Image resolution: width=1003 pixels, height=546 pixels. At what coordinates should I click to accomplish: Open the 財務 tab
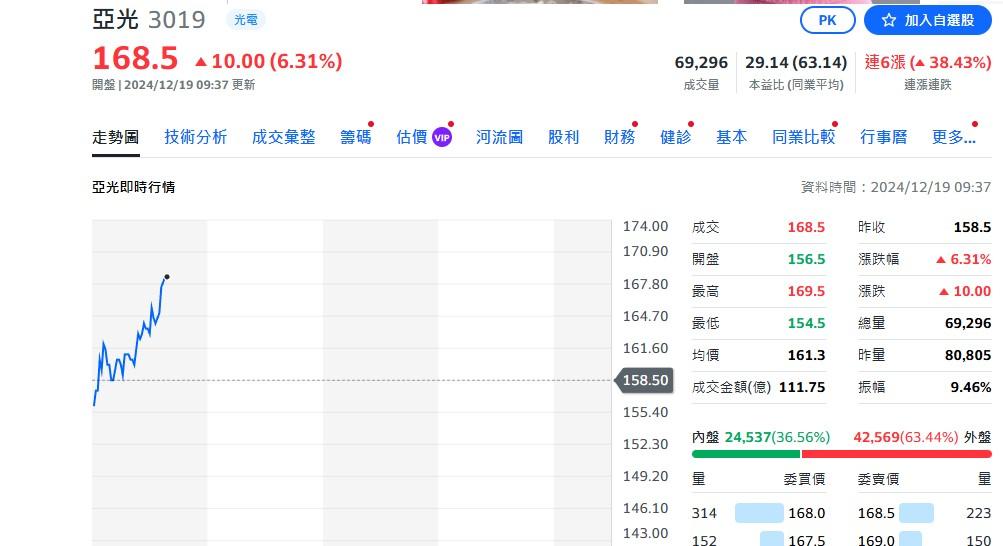(619, 137)
